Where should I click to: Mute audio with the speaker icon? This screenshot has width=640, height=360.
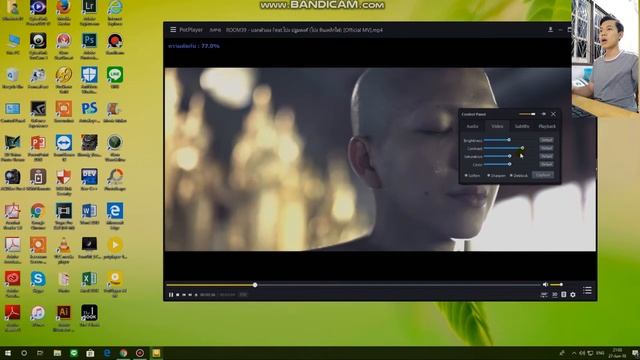545,284
